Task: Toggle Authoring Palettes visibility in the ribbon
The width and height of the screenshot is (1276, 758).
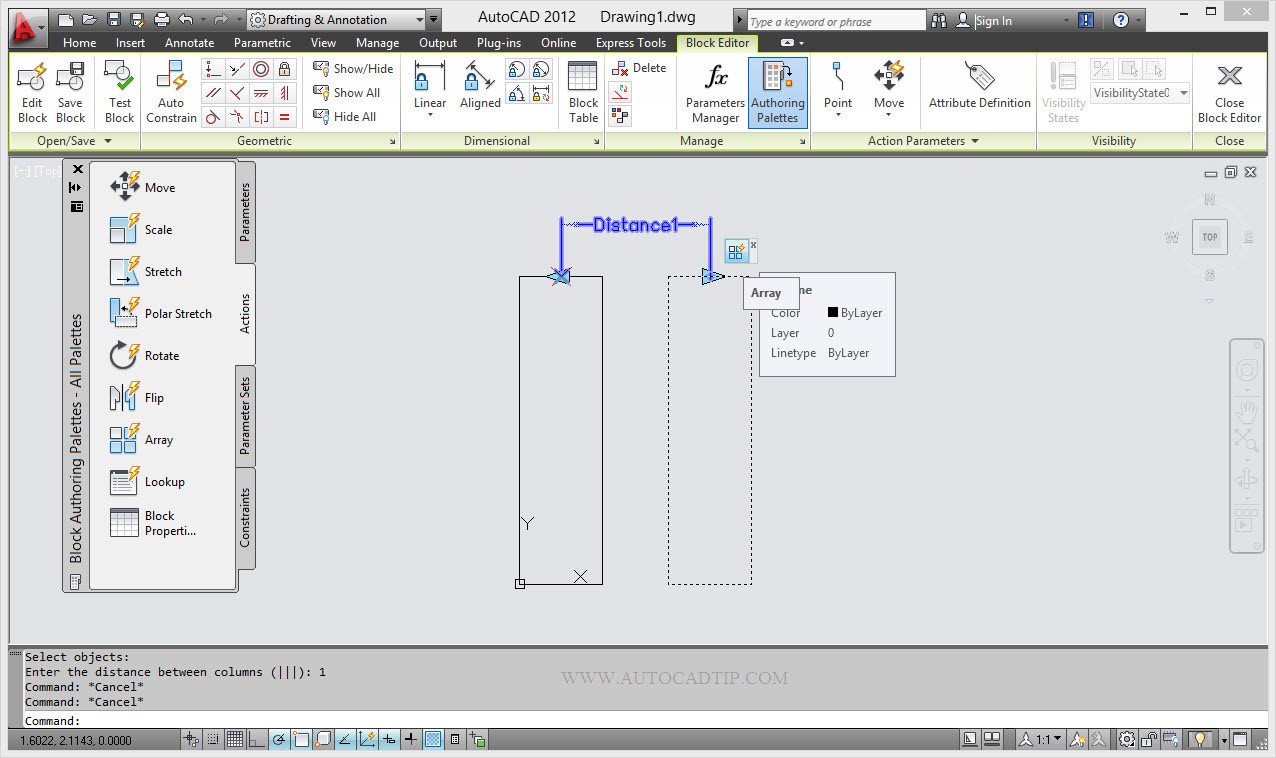Action: point(778,93)
